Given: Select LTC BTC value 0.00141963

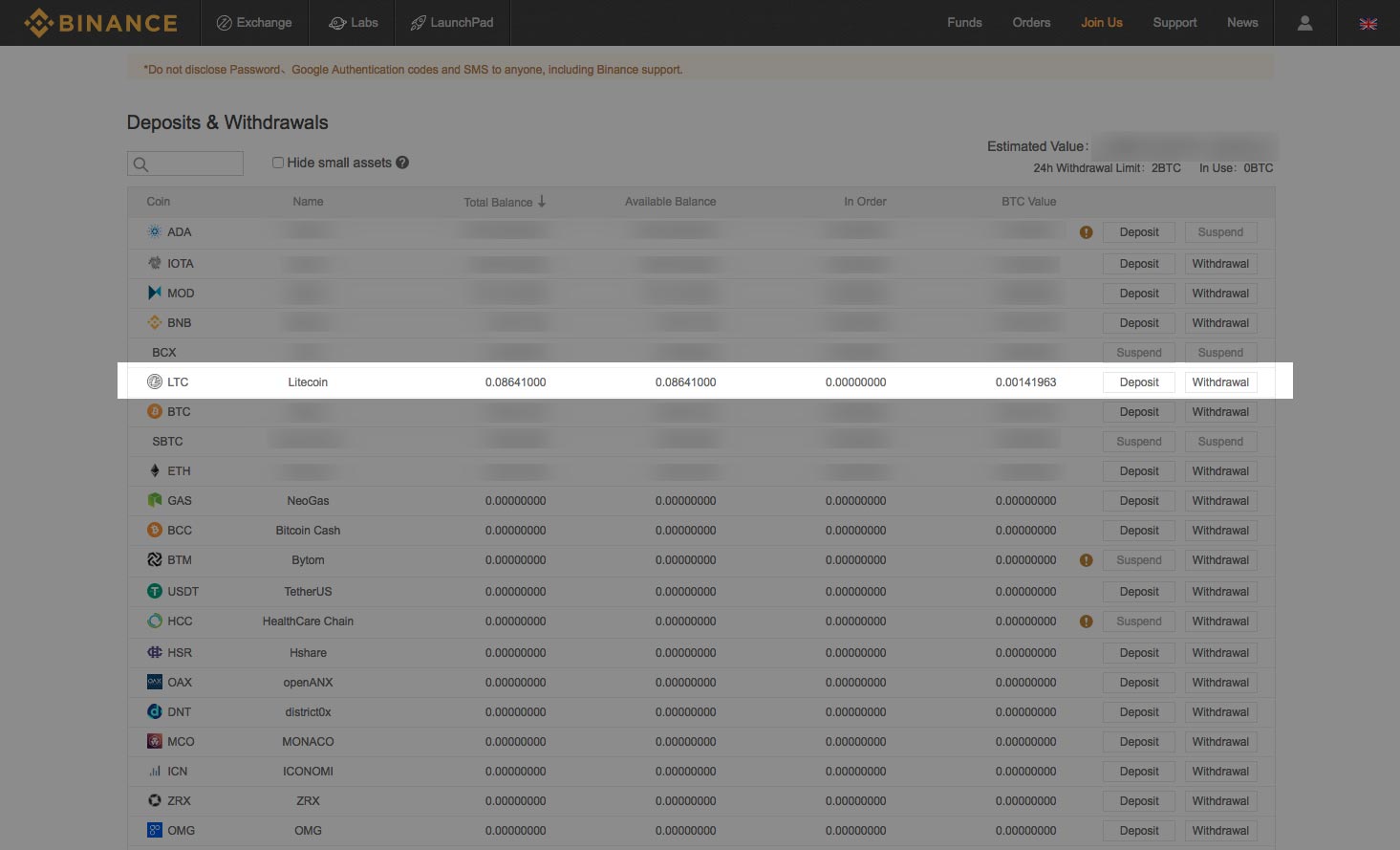Looking at the screenshot, I should click(x=1025, y=381).
